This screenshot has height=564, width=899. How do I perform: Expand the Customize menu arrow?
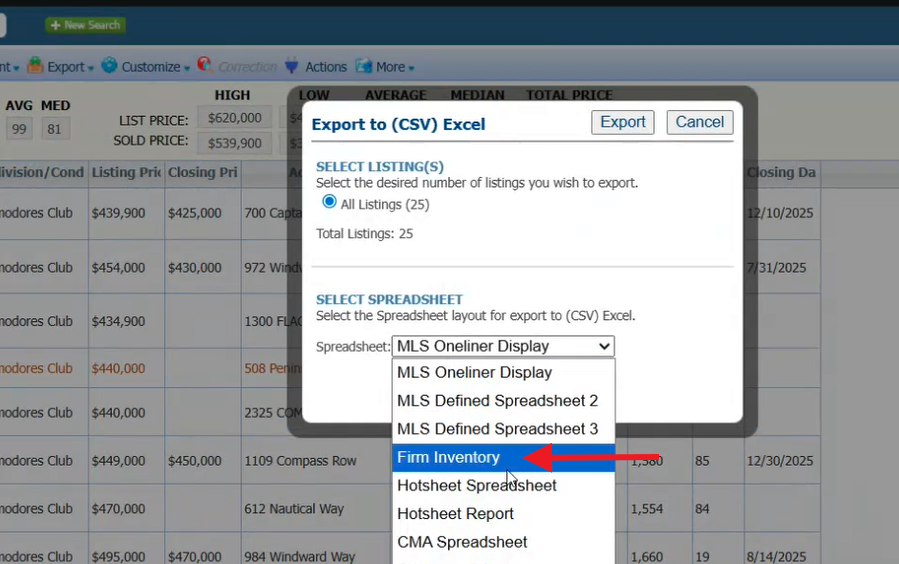coord(187,68)
